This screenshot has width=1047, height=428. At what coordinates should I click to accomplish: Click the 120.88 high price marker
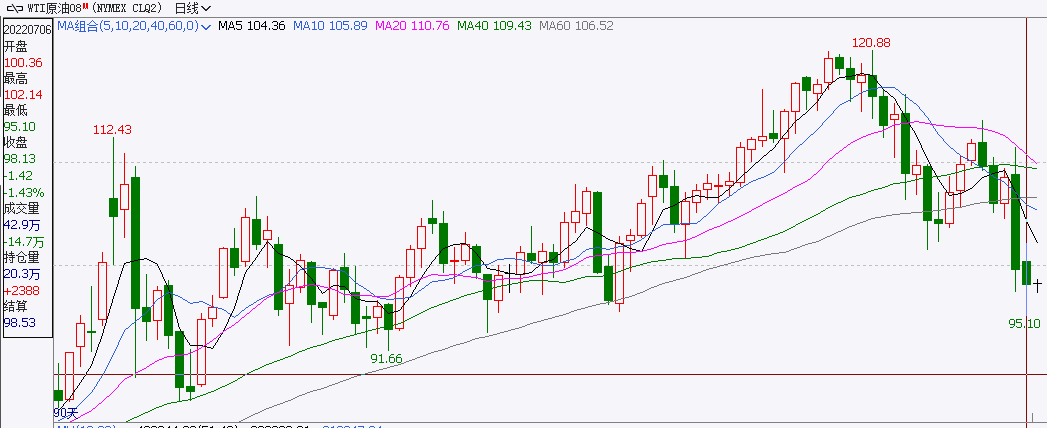tap(871, 43)
